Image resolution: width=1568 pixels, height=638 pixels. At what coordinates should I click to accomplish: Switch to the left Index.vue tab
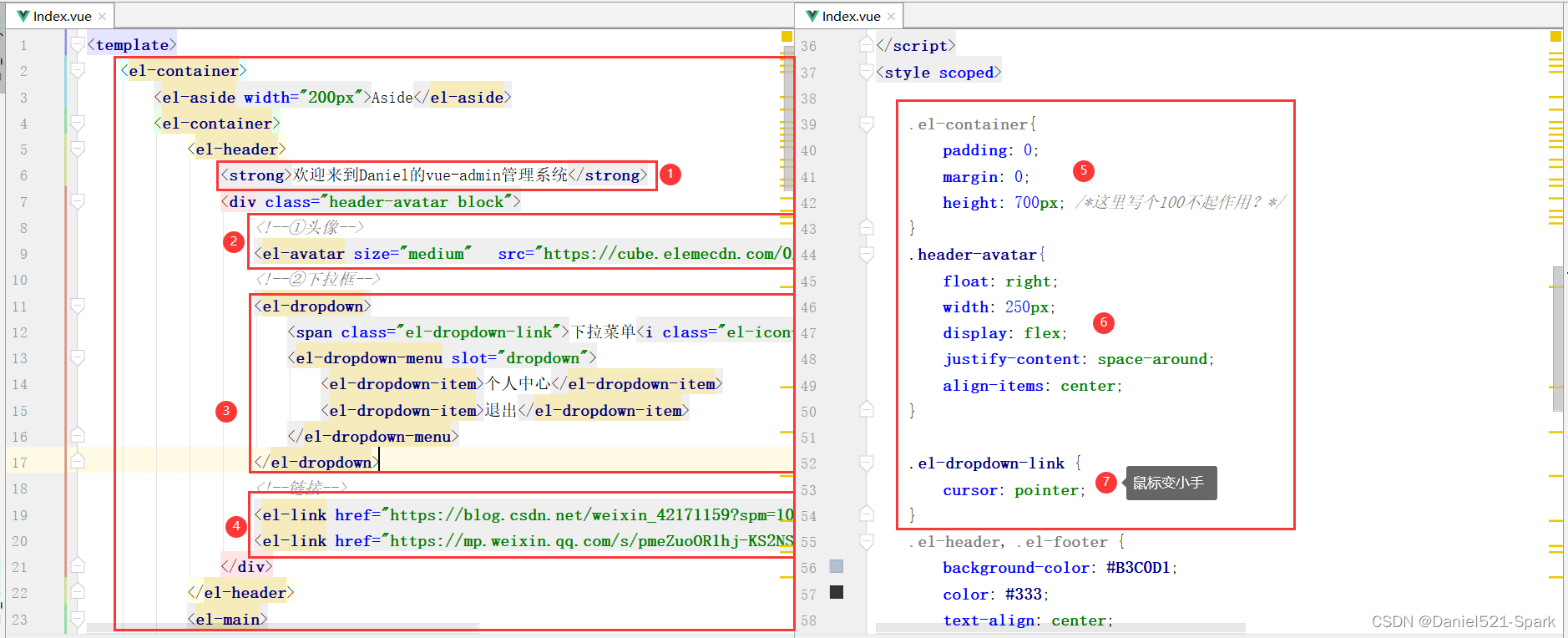pos(62,16)
